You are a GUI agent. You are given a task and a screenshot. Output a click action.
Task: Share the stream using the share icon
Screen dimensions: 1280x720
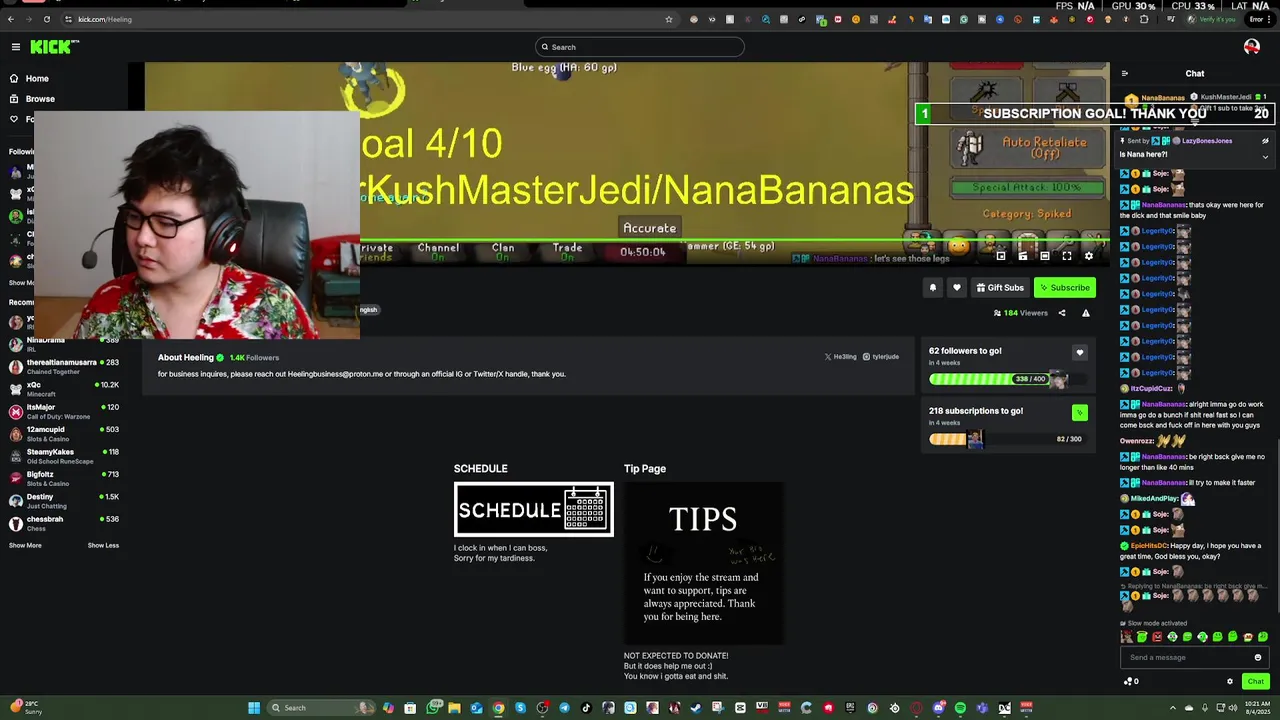pyautogui.click(x=1062, y=313)
